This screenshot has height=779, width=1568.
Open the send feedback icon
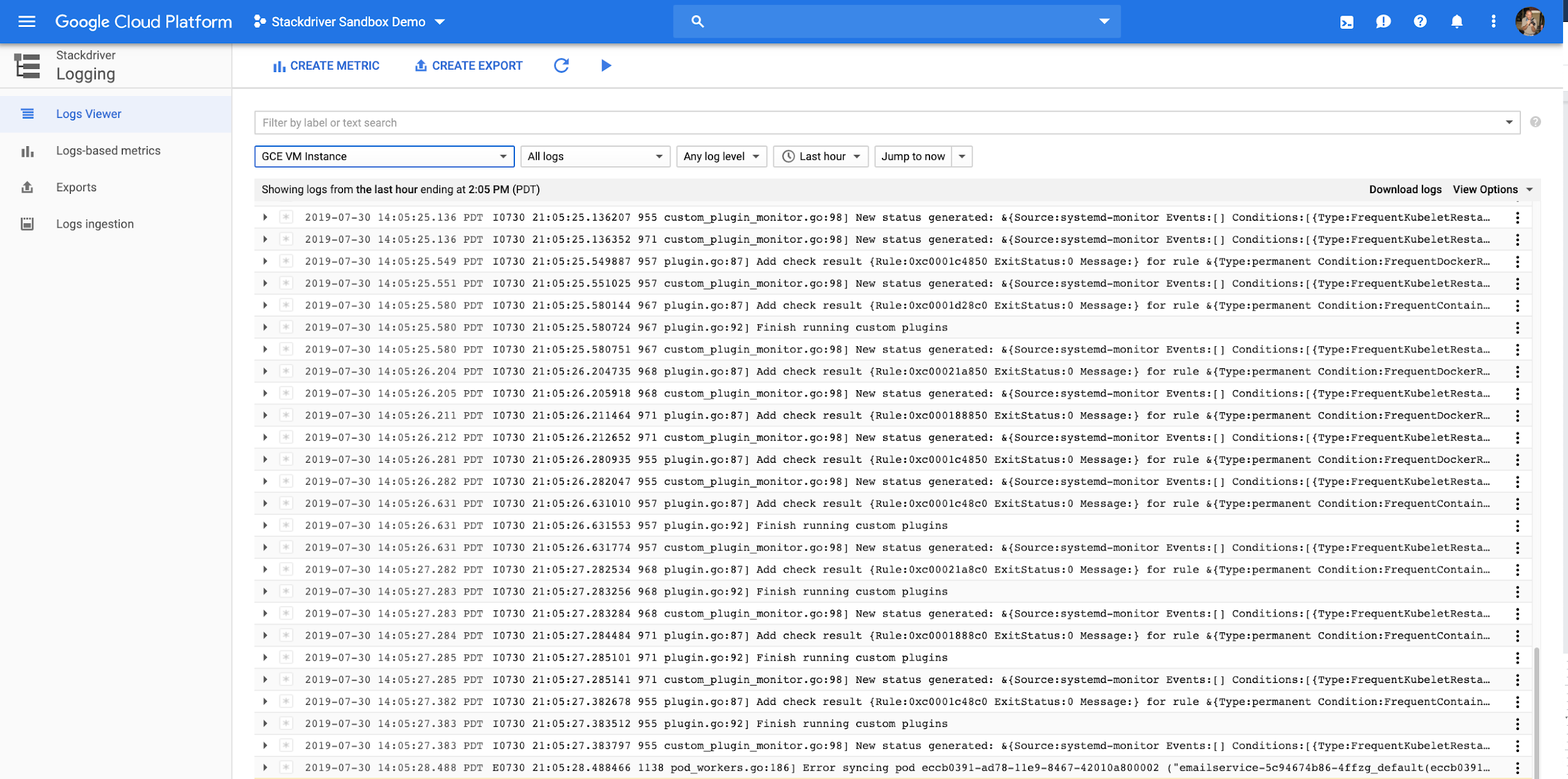coord(1383,22)
